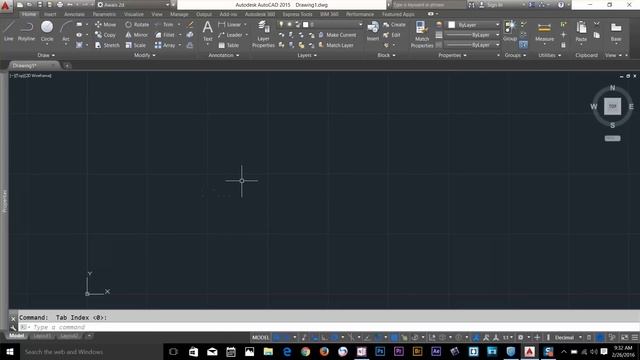Click Make Current layer button
This screenshot has height=360, width=640.
click(x=337, y=35)
